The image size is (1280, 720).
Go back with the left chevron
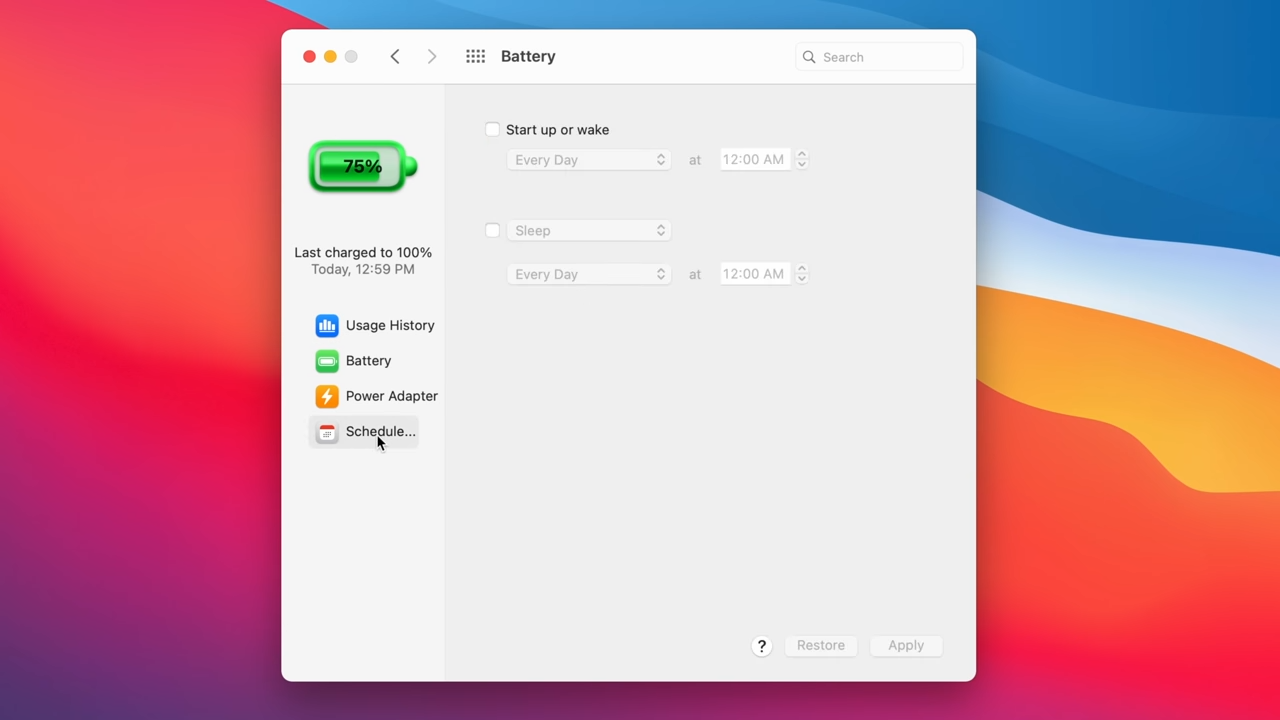(395, 57)
